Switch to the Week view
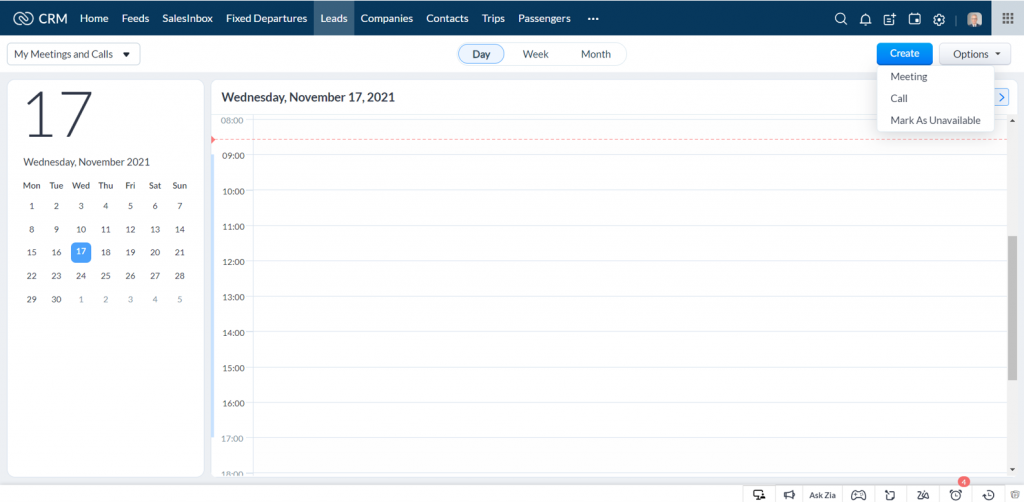 (536, 54)
